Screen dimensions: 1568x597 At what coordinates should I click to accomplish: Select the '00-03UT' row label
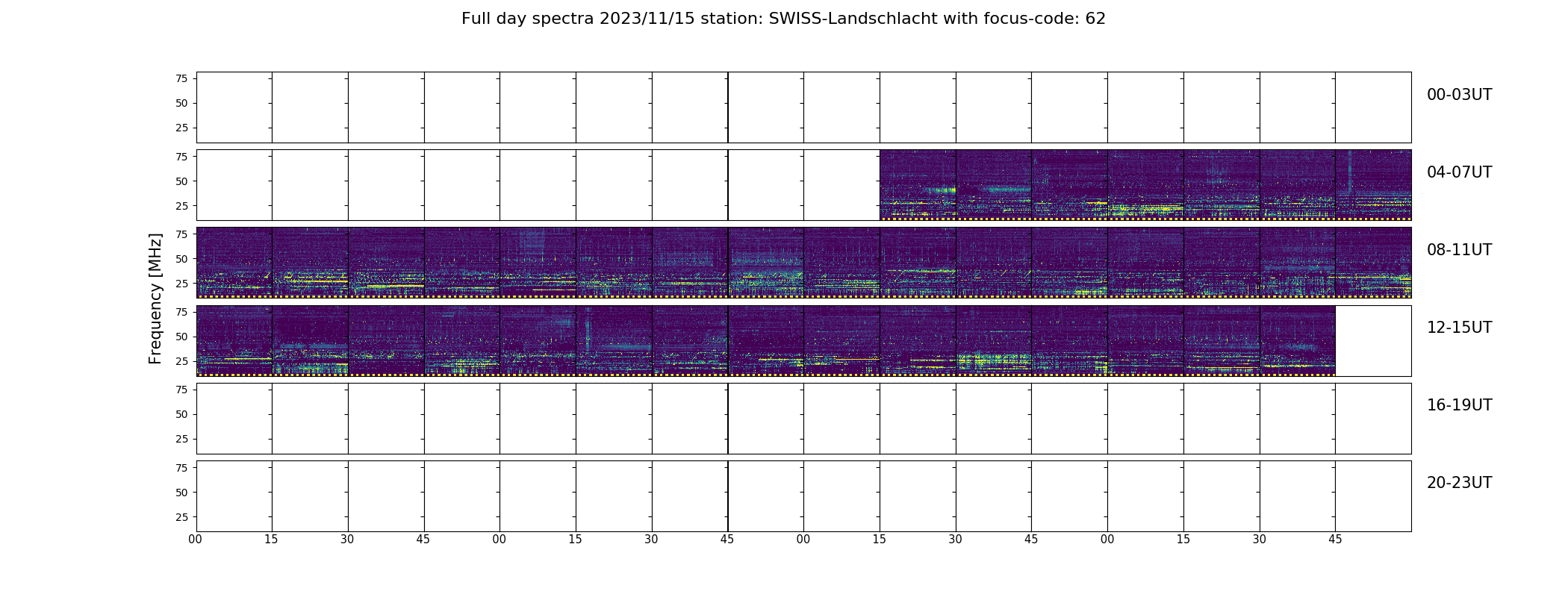pyautogui.click(x=1459, y=95)
